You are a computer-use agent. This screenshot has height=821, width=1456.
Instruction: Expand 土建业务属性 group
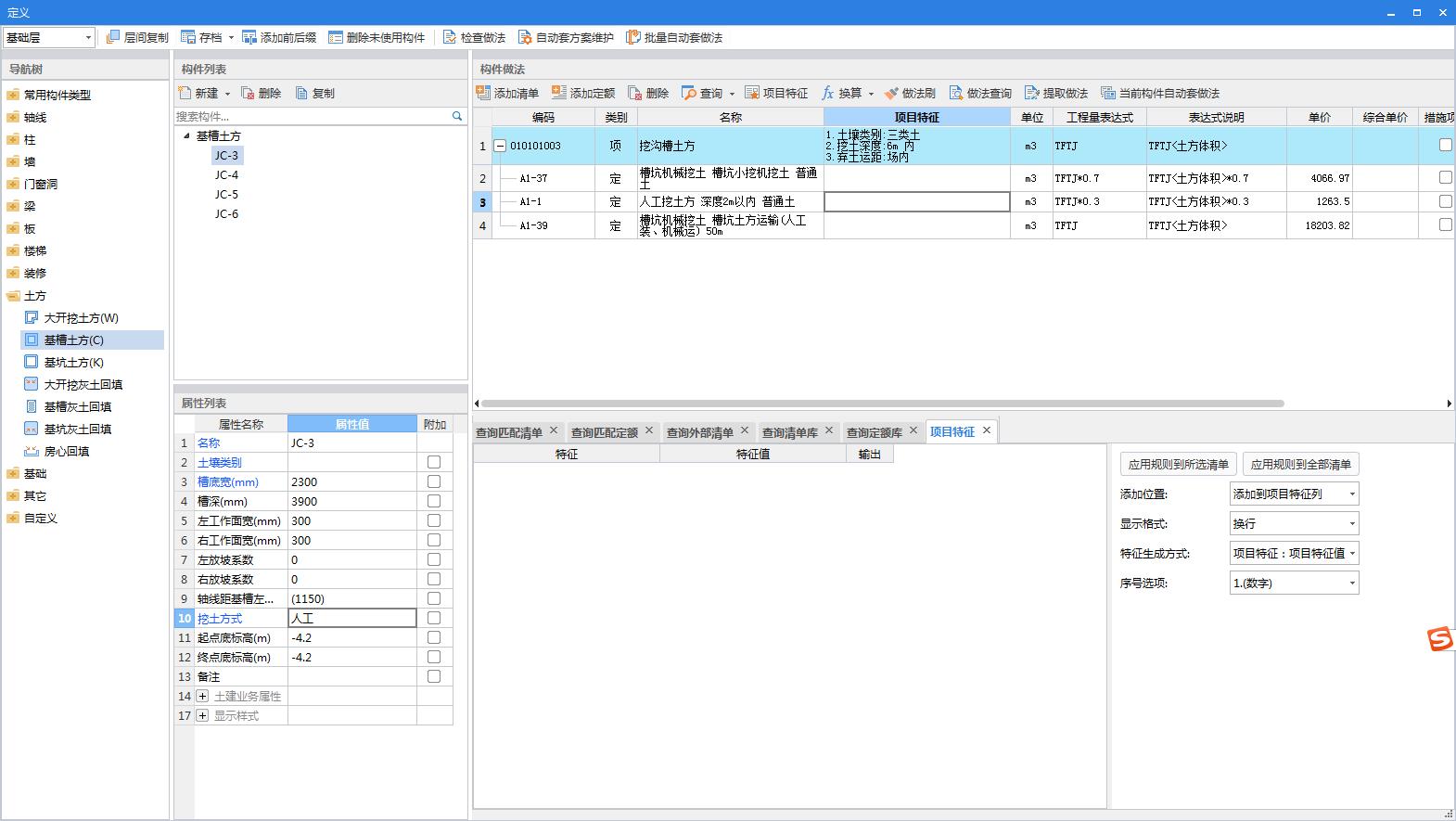click(202, 696)
